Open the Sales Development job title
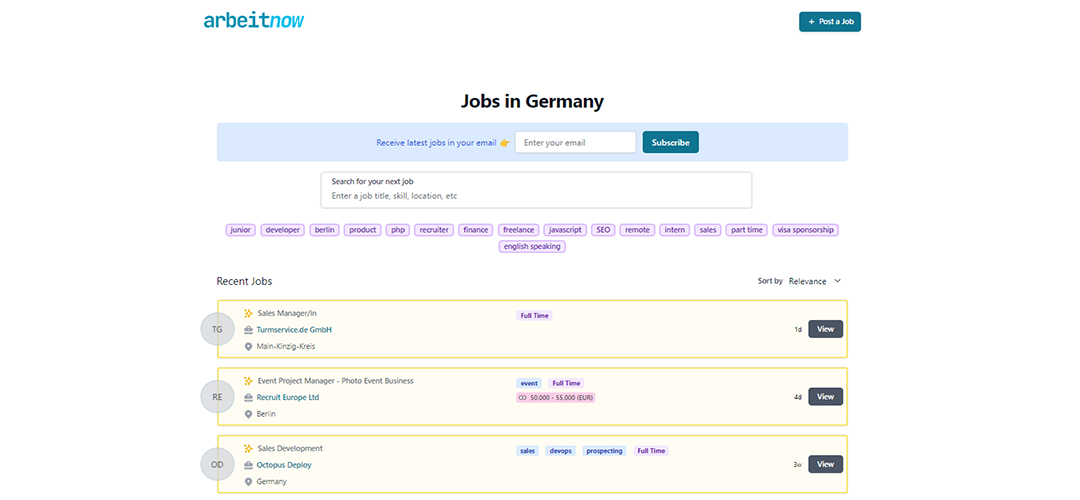 [290, 448]
